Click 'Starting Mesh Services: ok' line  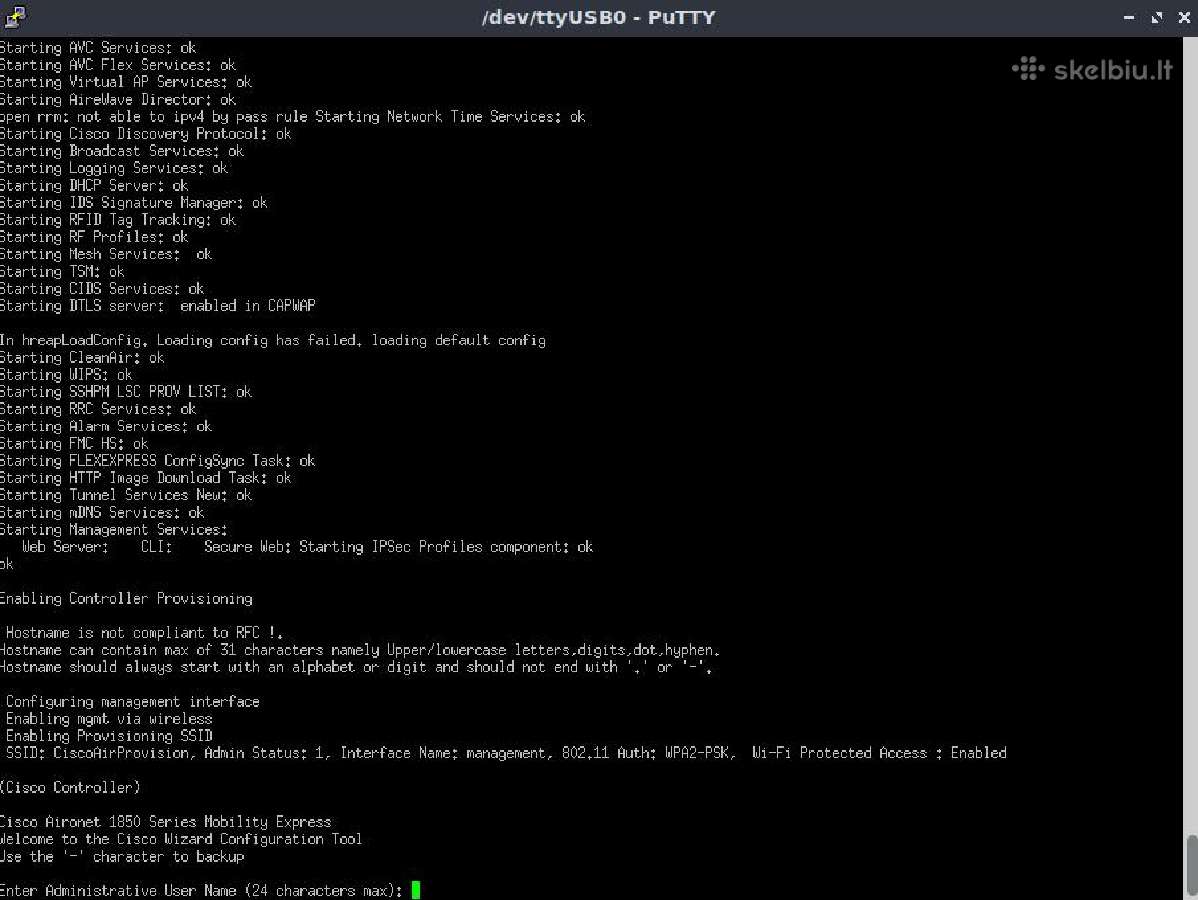[106, 254]
